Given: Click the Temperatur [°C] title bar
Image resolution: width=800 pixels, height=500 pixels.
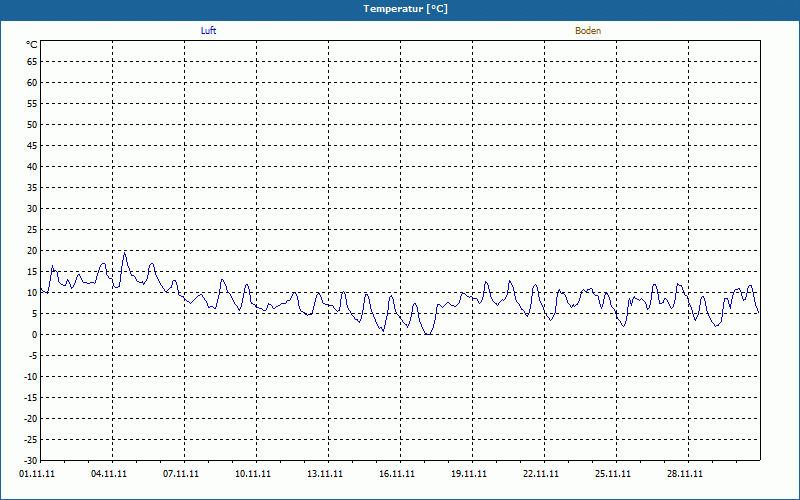Looking at the screenshot, I should pos(400,9).
